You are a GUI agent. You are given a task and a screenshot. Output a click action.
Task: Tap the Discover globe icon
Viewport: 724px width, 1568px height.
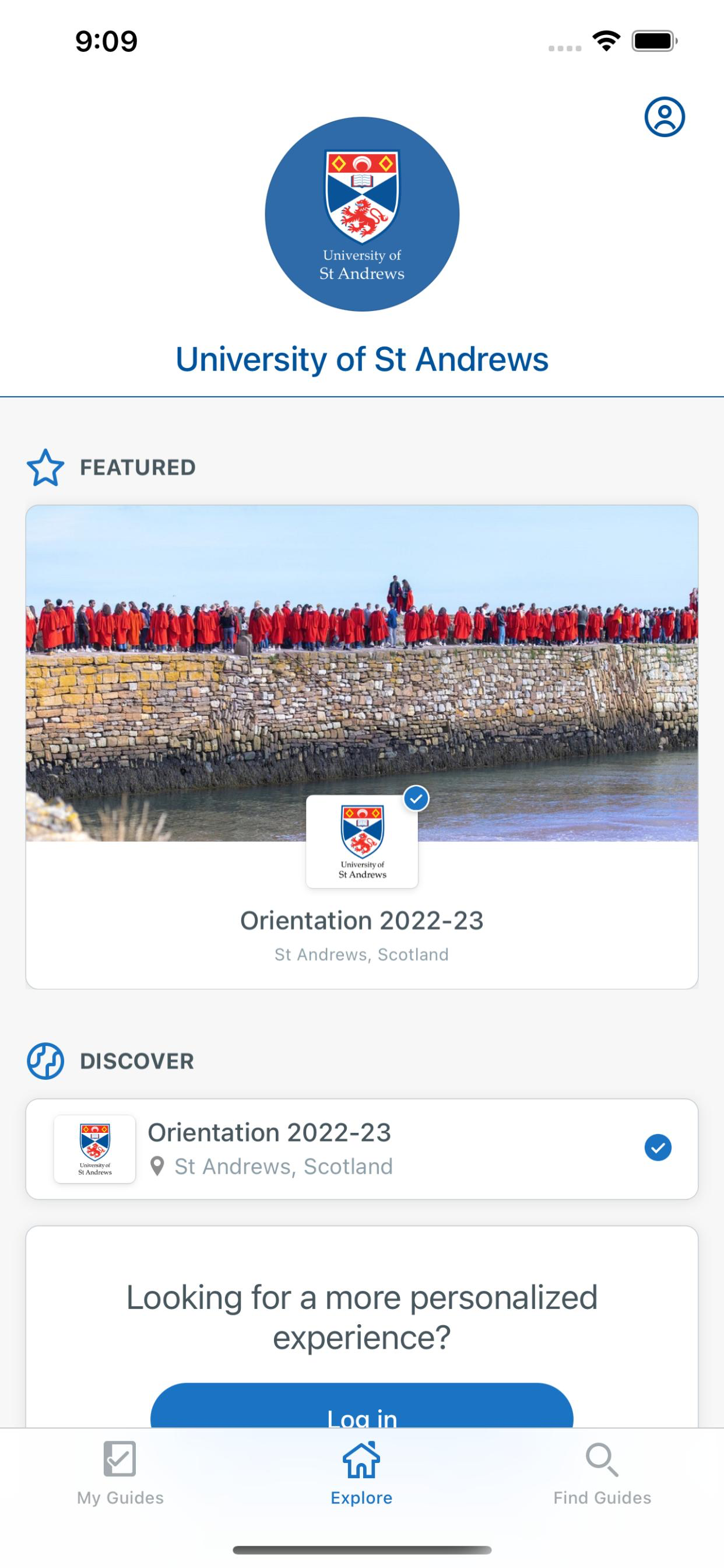pyautogui.click(x=45, y=1061)
